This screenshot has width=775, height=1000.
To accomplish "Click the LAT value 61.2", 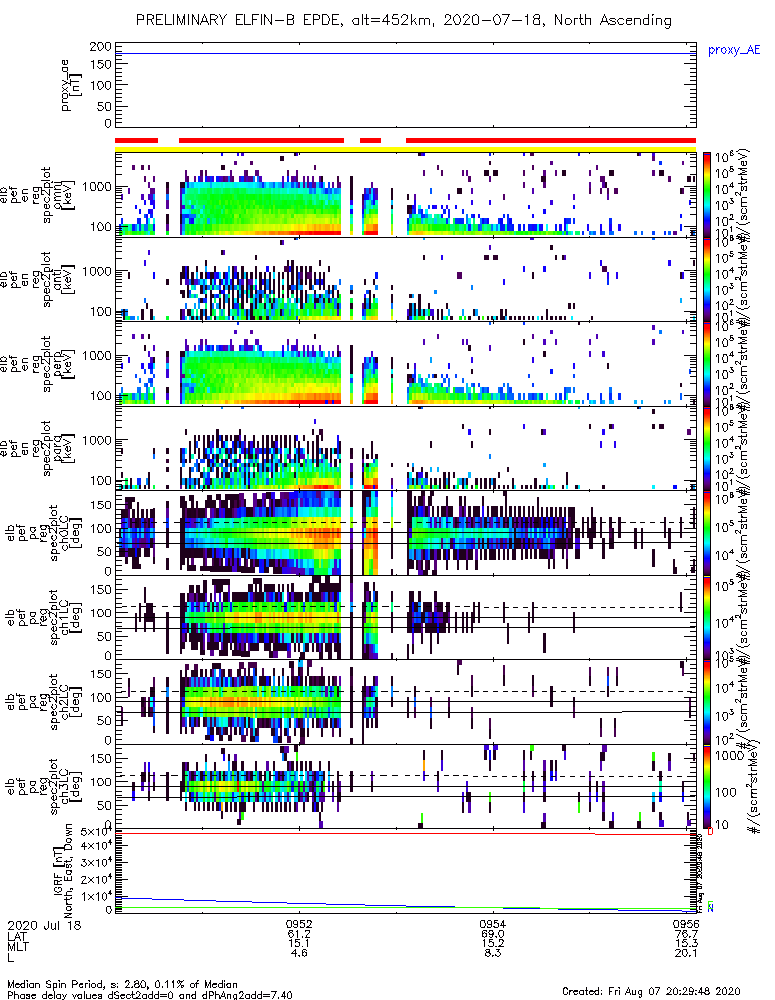I will [299, 934].
